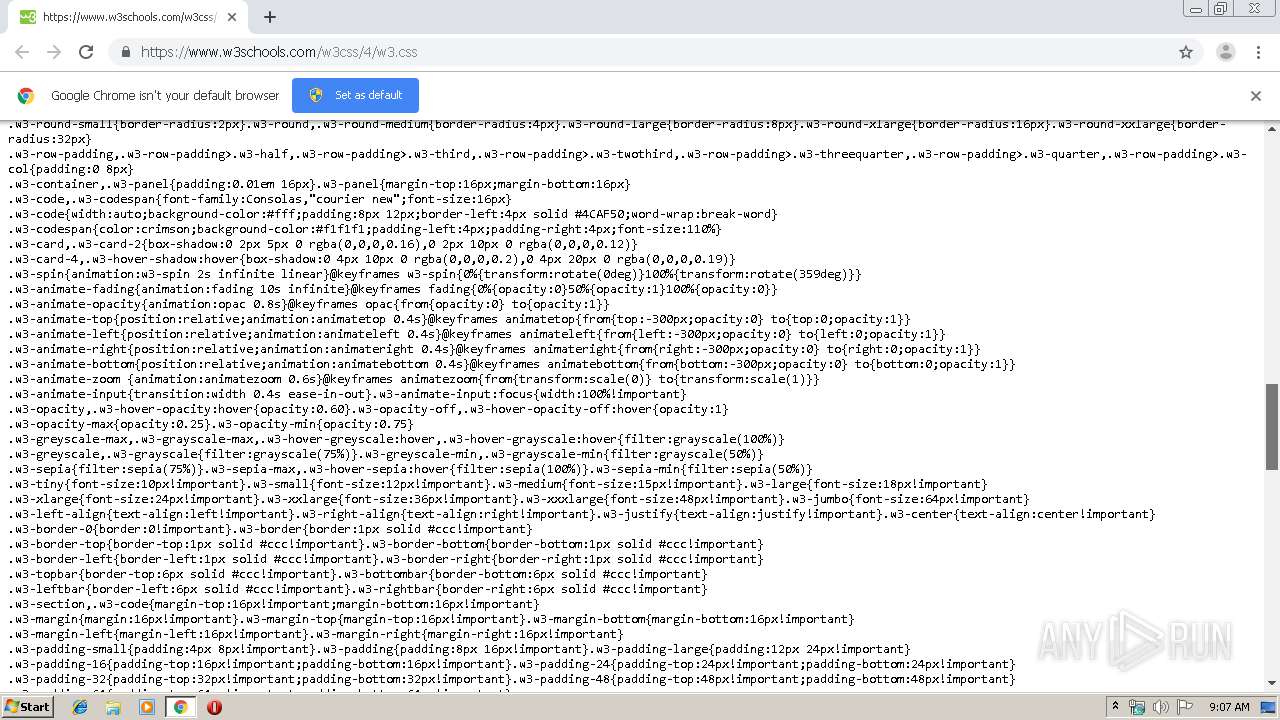Click the '.w3-spin{animation:w3-spin' line
The width and height of the screenshot is (1280, 720).
click(434, 274)
